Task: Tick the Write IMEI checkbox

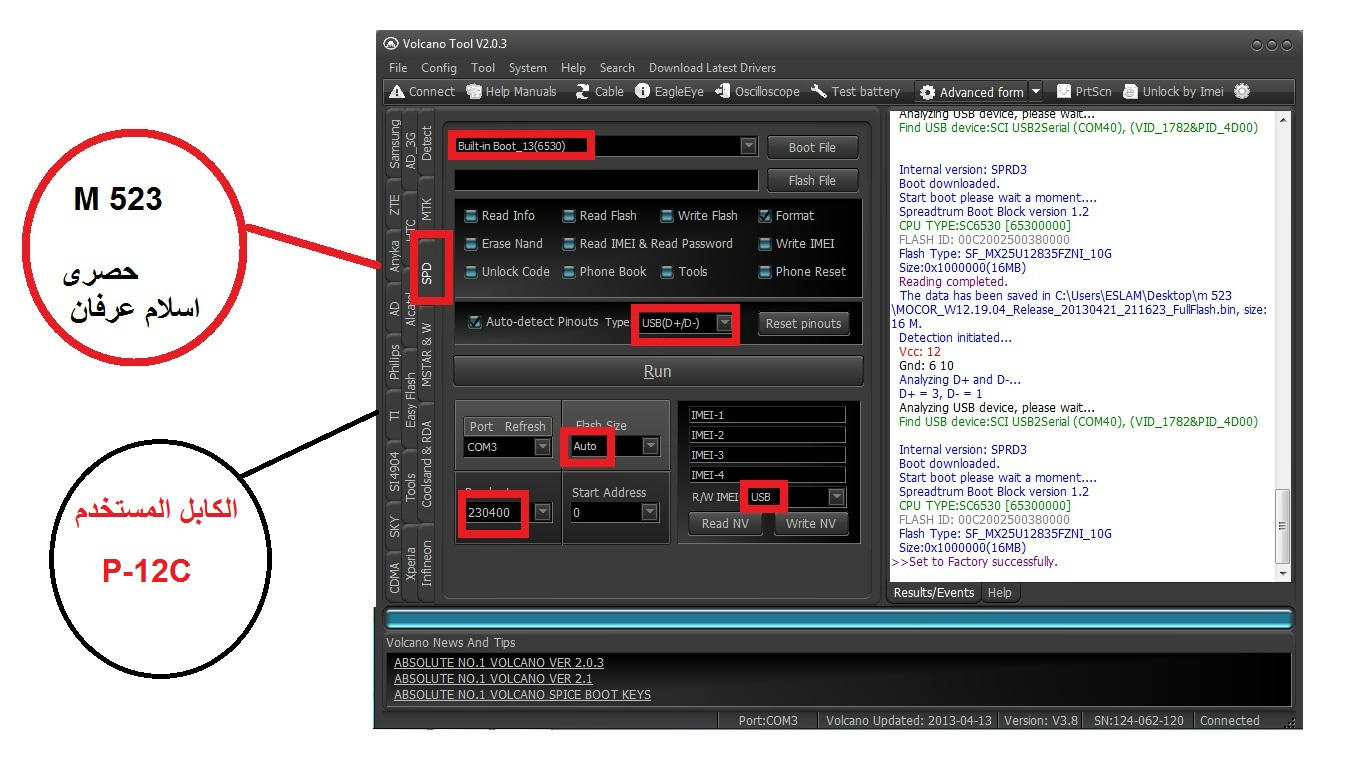Action: [765, 244]
